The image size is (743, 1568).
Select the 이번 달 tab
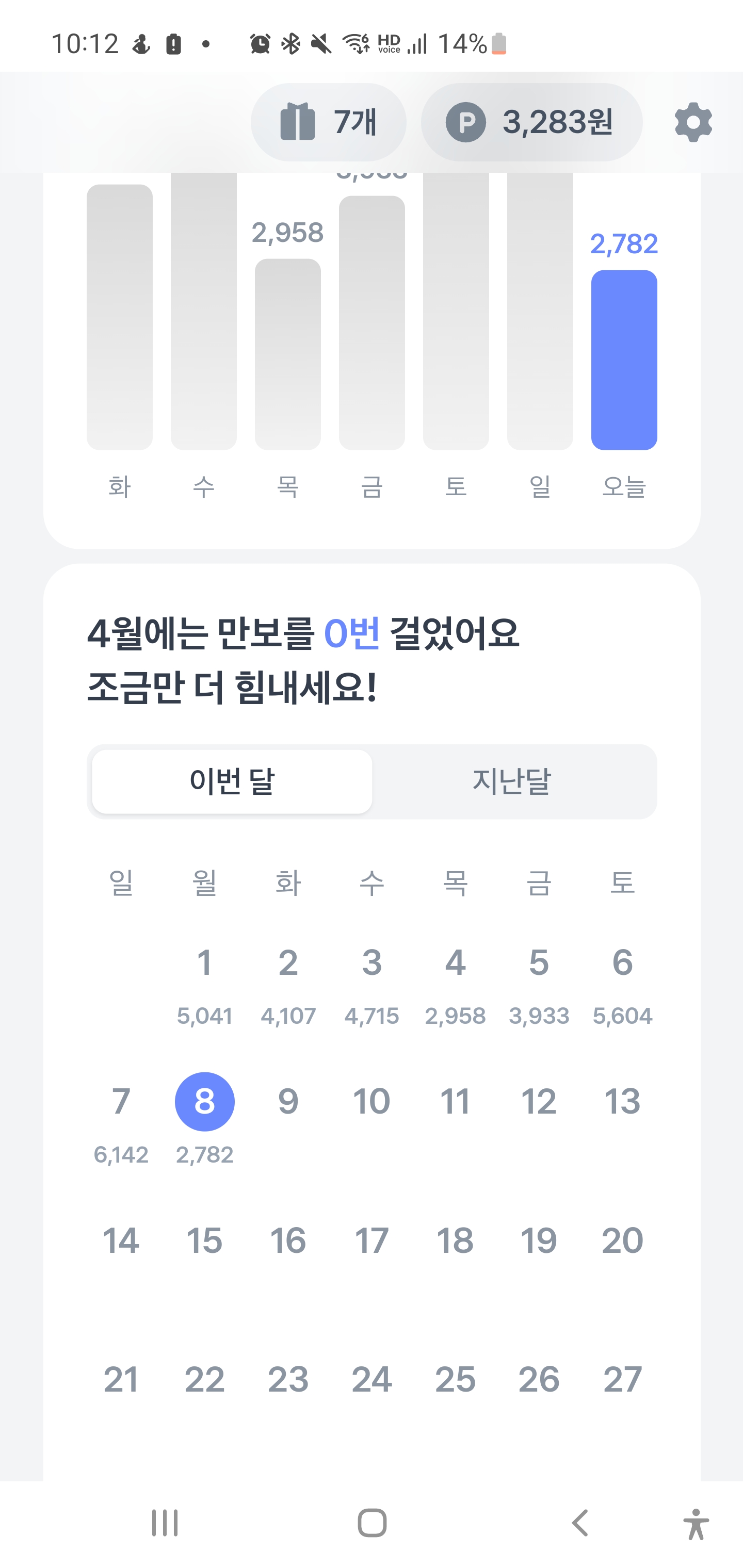pos(232,781)
